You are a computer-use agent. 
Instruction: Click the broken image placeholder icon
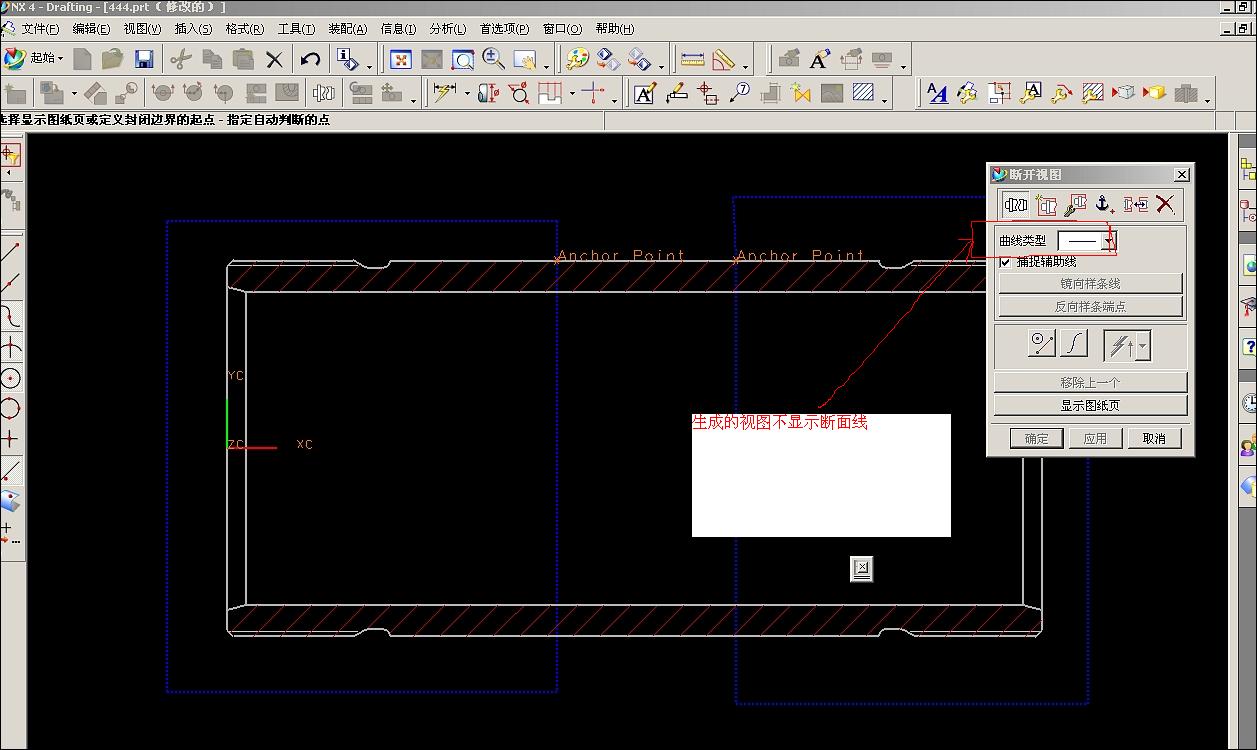862,569
